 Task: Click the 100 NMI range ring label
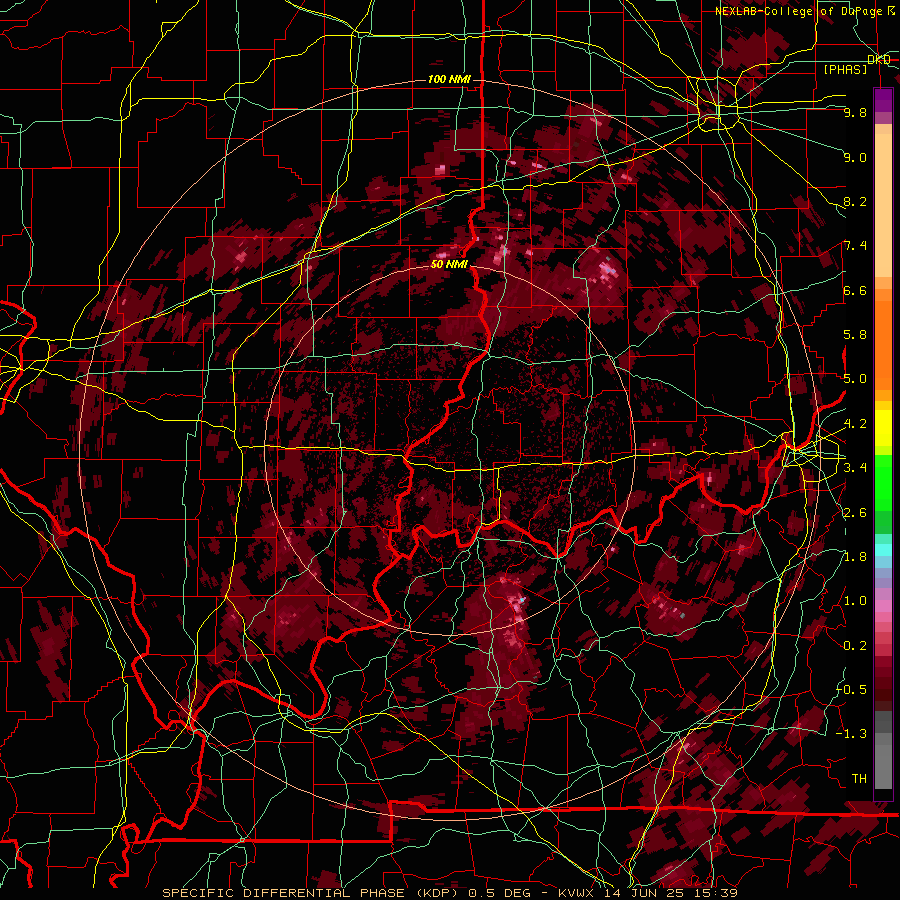coord(449,79)
